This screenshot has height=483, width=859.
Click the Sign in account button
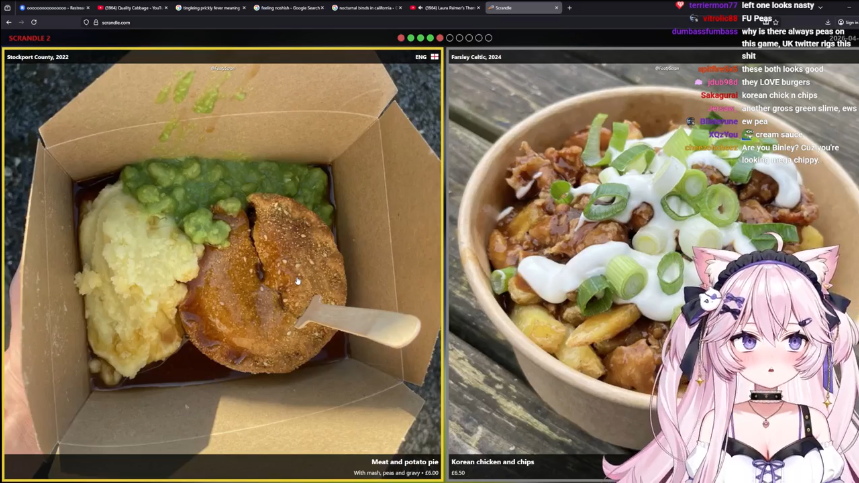coord(848,22)
